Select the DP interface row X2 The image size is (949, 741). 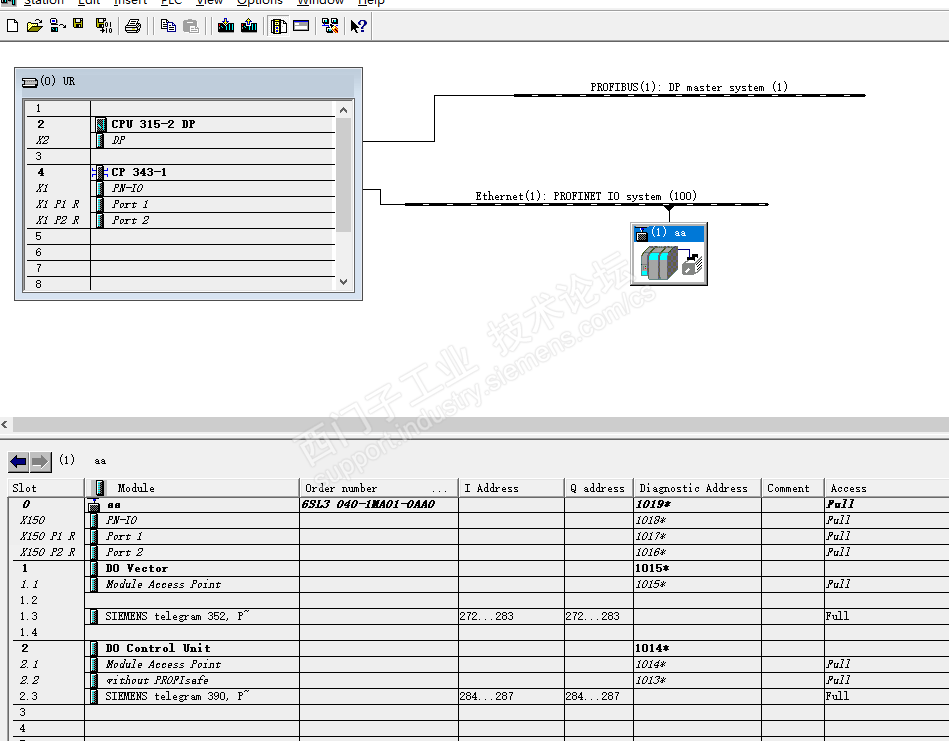click(182, 140)
